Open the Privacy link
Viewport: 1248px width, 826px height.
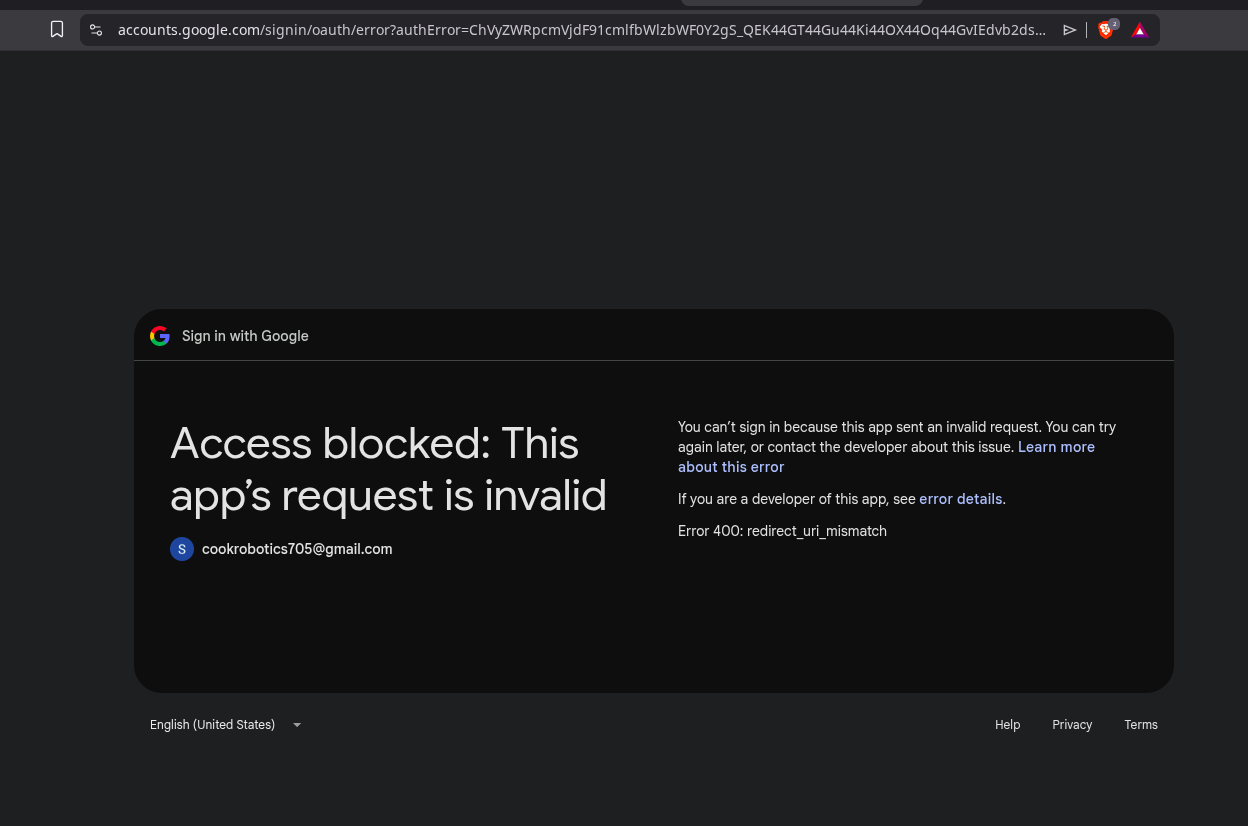tap(1072, 725)
